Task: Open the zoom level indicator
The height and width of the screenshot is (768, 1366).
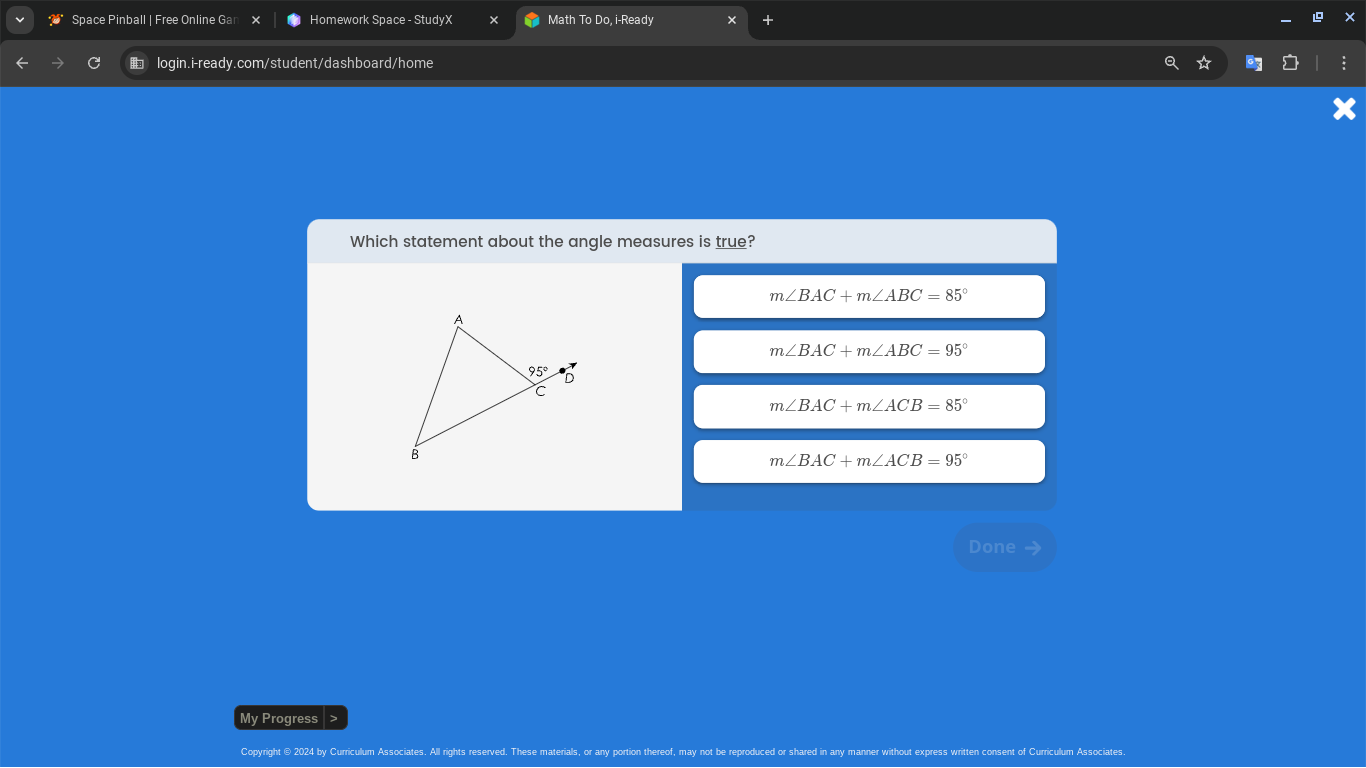Action: tap(1172, 63)
